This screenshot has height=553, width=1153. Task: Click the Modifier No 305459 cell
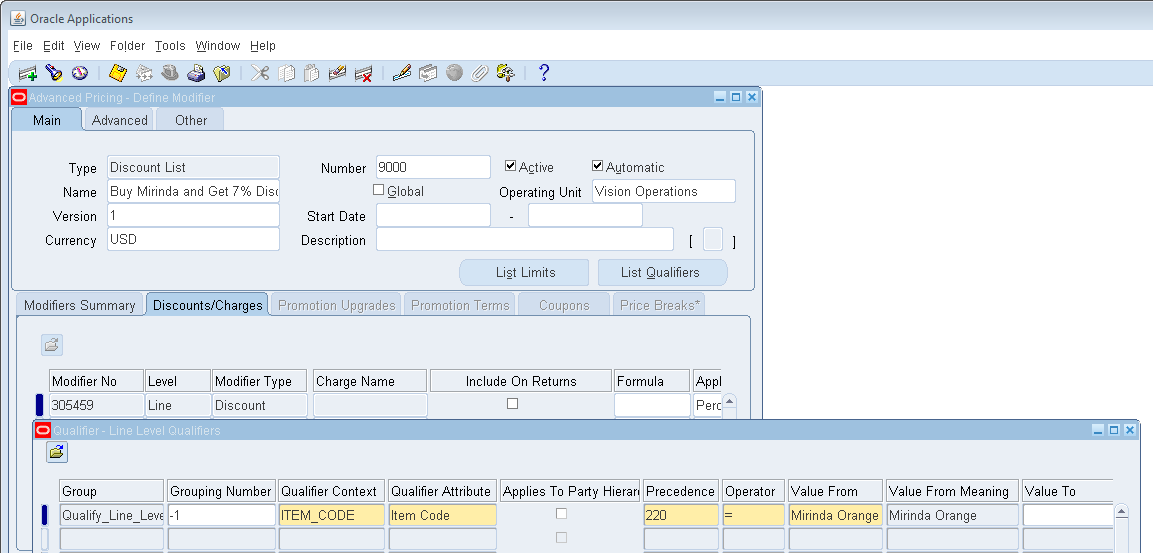(96, 404)
